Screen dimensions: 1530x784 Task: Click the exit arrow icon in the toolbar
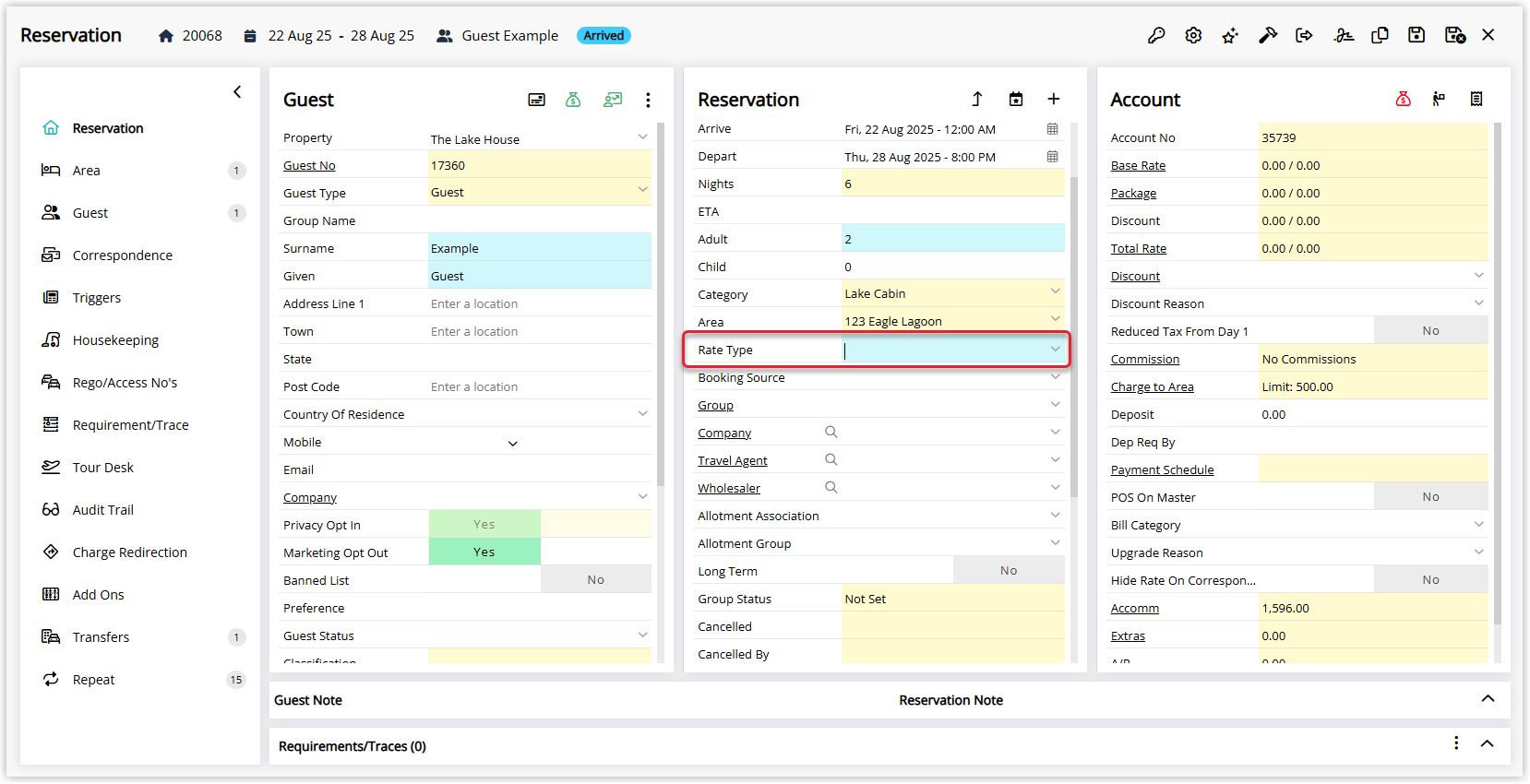point(1304,35)
